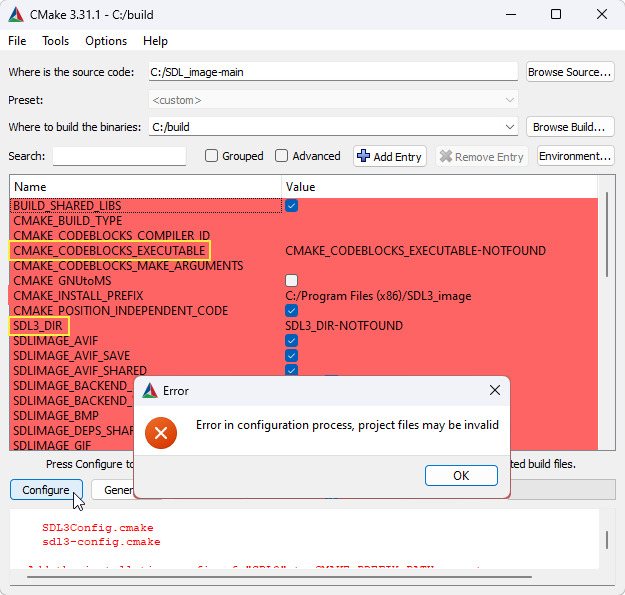Click the Name column header
The image size is (625, 595).
[x=146, y=187]
